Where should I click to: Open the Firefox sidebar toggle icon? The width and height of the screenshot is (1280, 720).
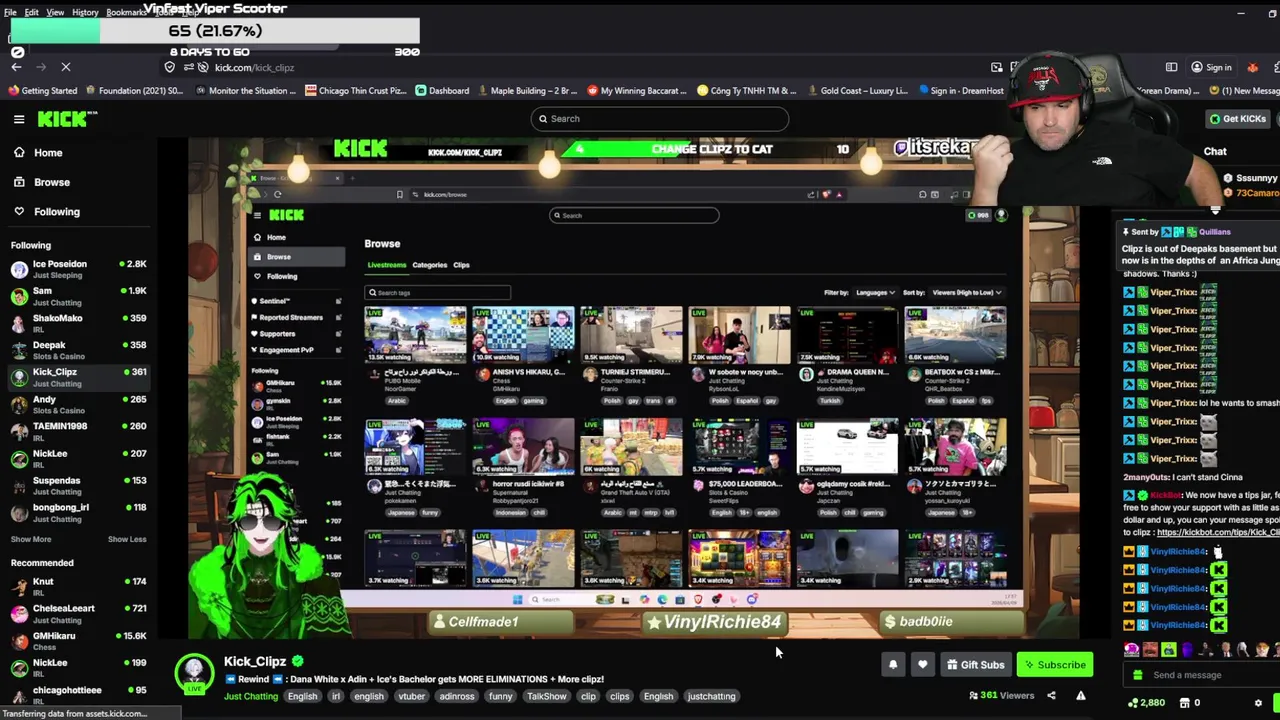[x=1171, y=67]
